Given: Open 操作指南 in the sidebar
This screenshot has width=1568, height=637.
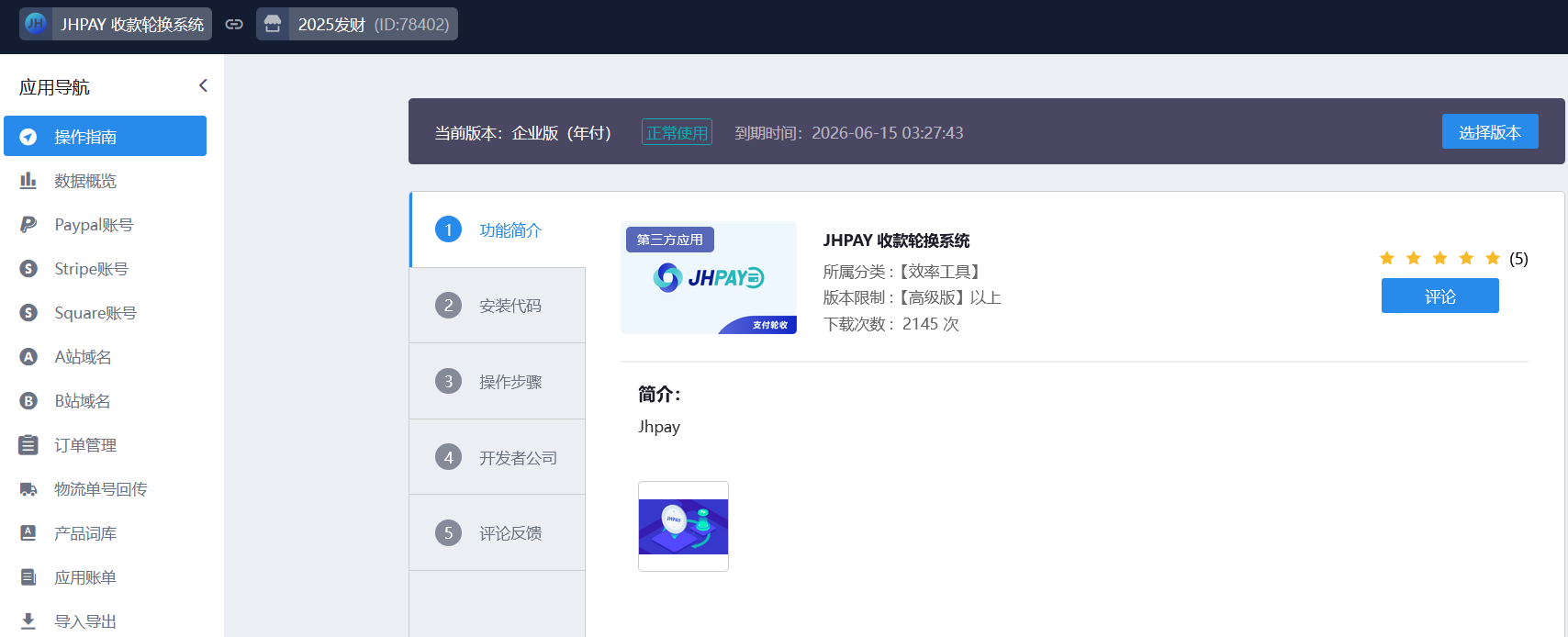Looking at the screenshot, I should tap(105, 136).
